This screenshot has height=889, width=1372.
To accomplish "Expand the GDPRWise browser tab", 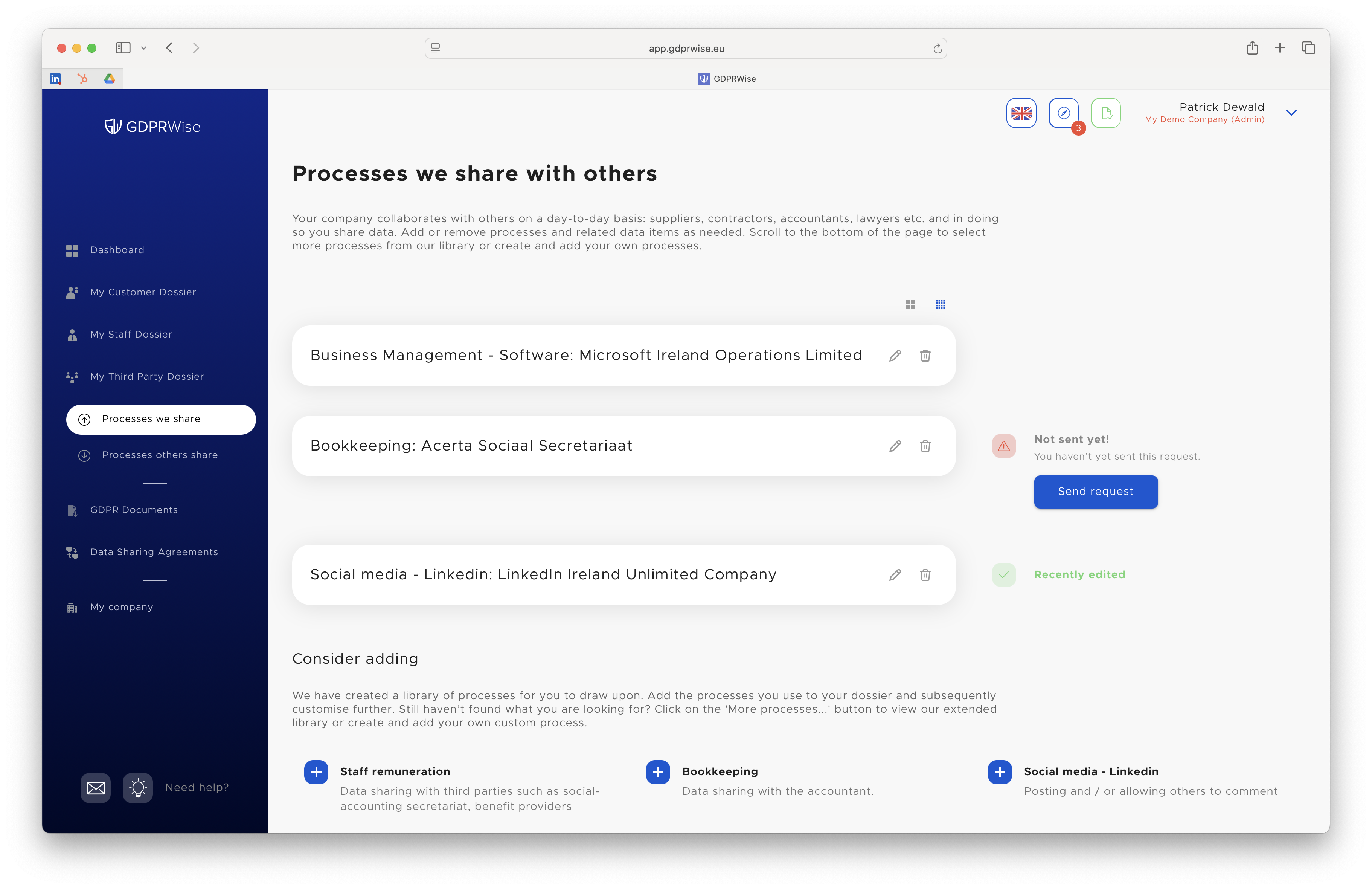I will click(727, 78).
